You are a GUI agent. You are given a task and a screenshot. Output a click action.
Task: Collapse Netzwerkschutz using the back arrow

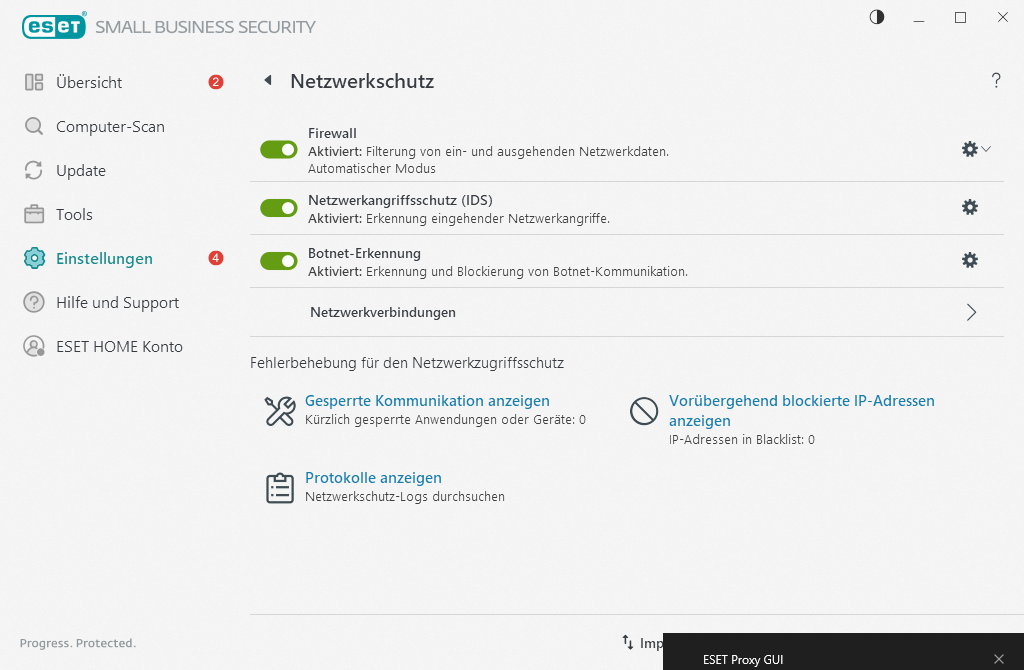[x=267, y=81]
